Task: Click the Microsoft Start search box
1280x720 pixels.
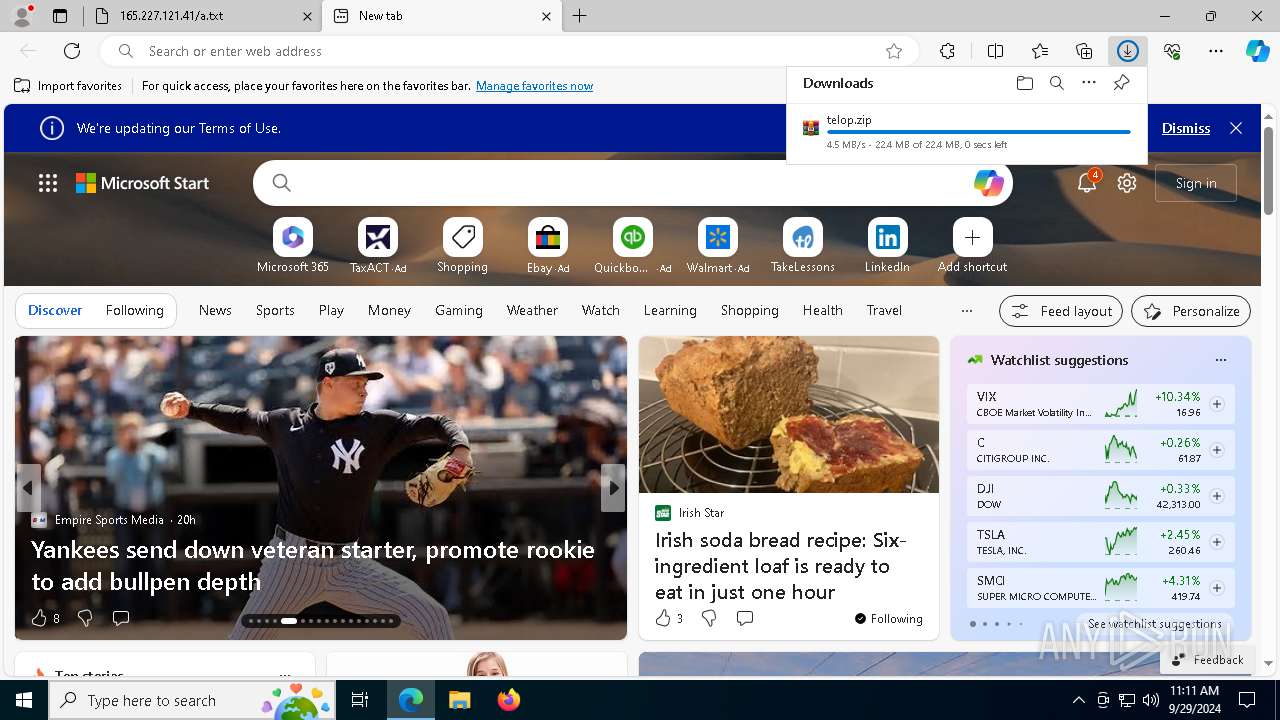Action: click(632, 183)
